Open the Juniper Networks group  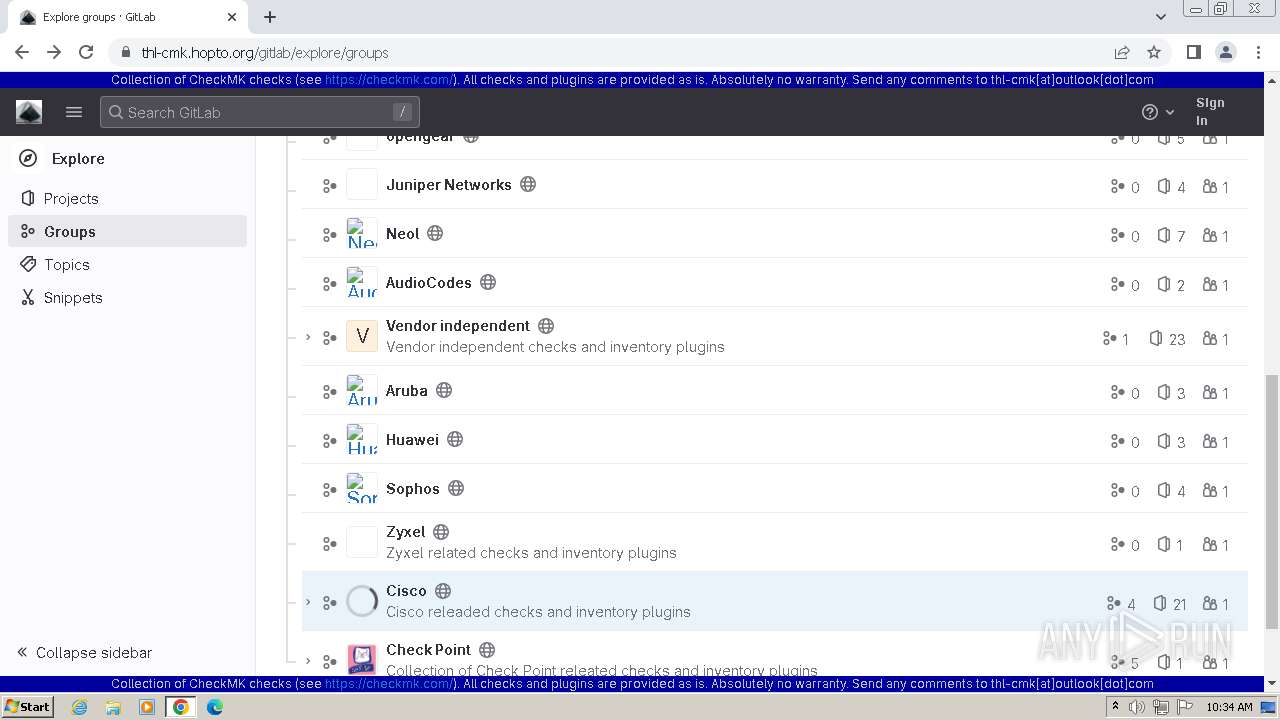448,184
